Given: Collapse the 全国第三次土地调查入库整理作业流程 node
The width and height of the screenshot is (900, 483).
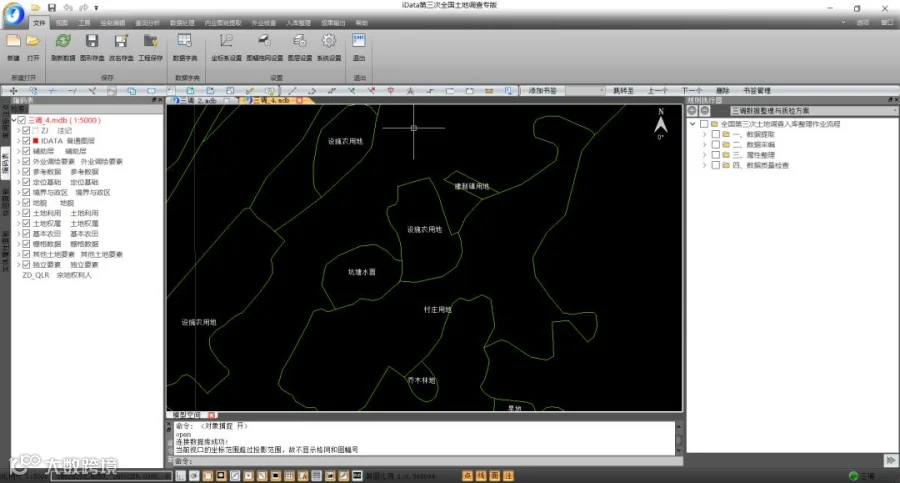Looking at the screenshot, I should click(x=693, y=123).
